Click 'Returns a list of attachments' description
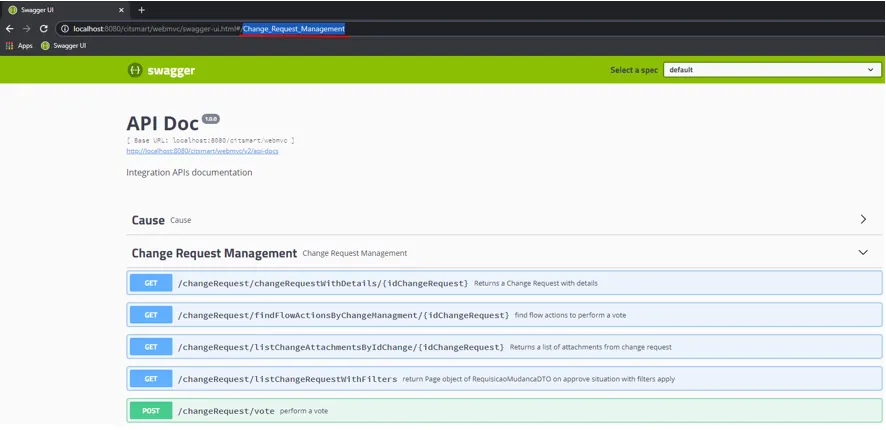Viewport: 886px width, 430px height. pyautogui.click(x=590, y=347)
